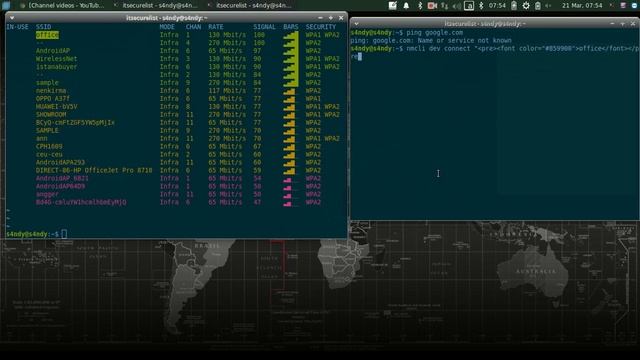Click the red screen recorder tray icon
This screenshot has height=360, width=640.
tap(432, 5)
